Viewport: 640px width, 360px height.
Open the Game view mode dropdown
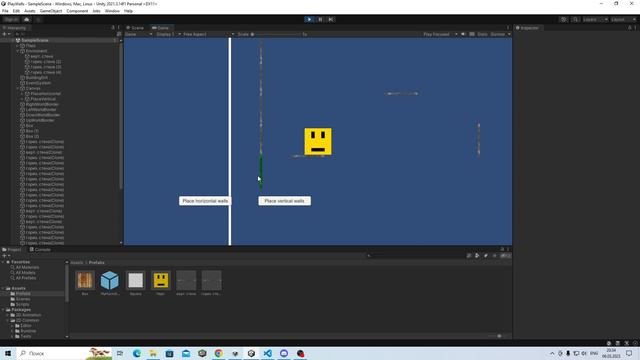tap(139, 34)
